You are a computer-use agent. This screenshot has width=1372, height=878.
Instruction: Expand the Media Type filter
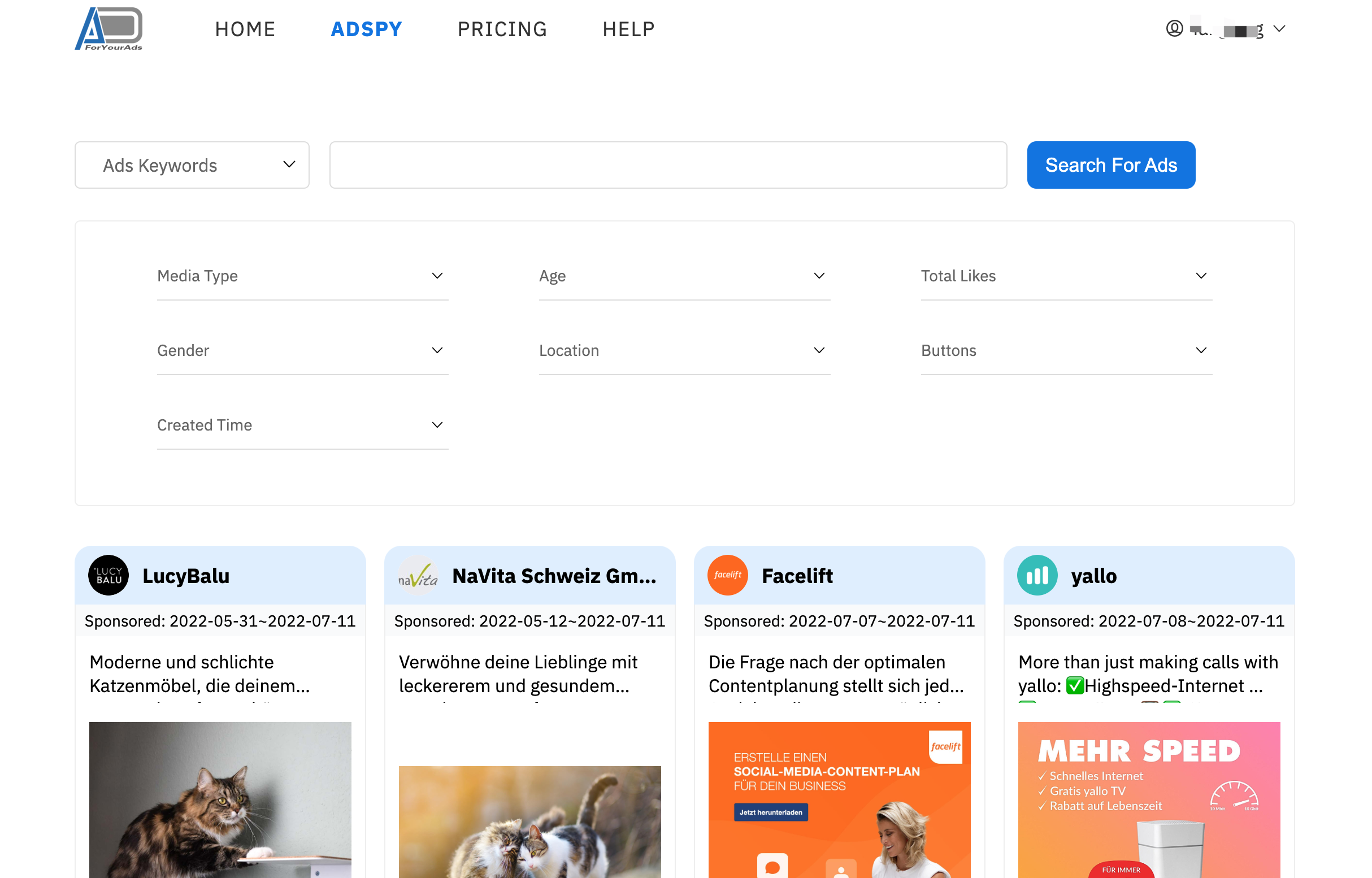point(302,276)
